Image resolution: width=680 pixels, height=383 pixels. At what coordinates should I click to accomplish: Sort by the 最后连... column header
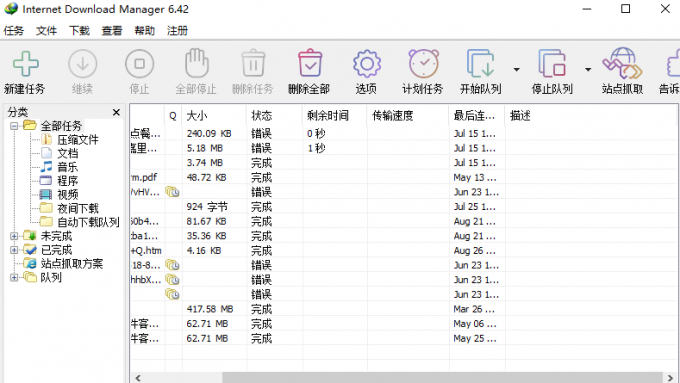click(x=477, y=116)
